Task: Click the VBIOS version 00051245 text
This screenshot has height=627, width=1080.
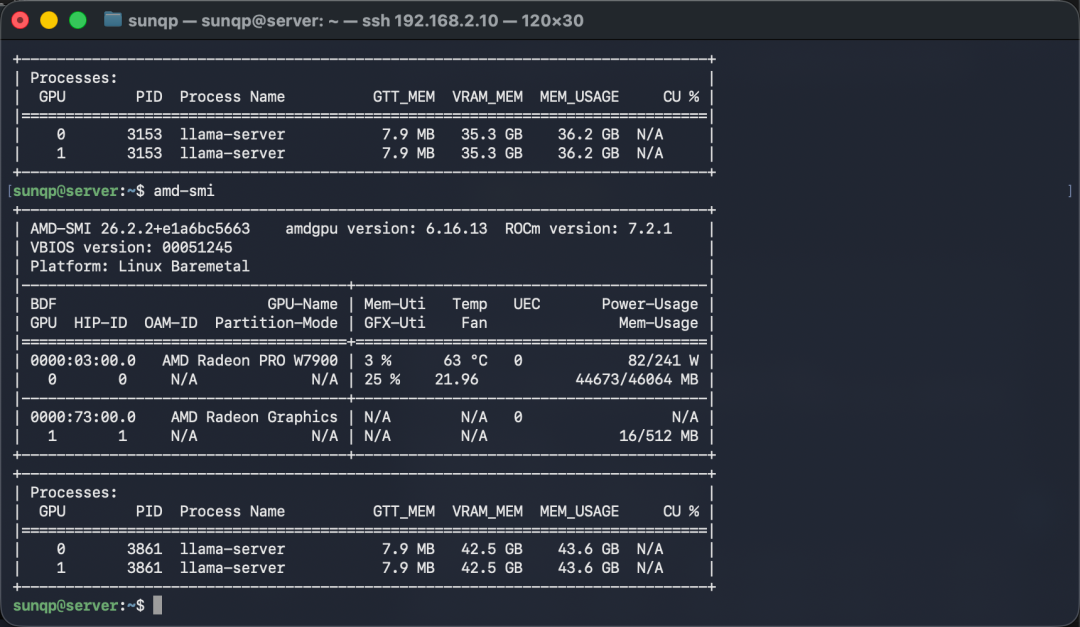Action: 131,247
